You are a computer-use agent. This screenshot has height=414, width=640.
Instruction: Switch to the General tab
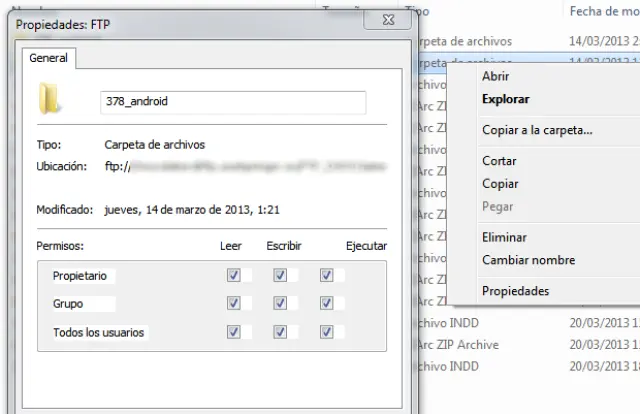coord(48,59)
